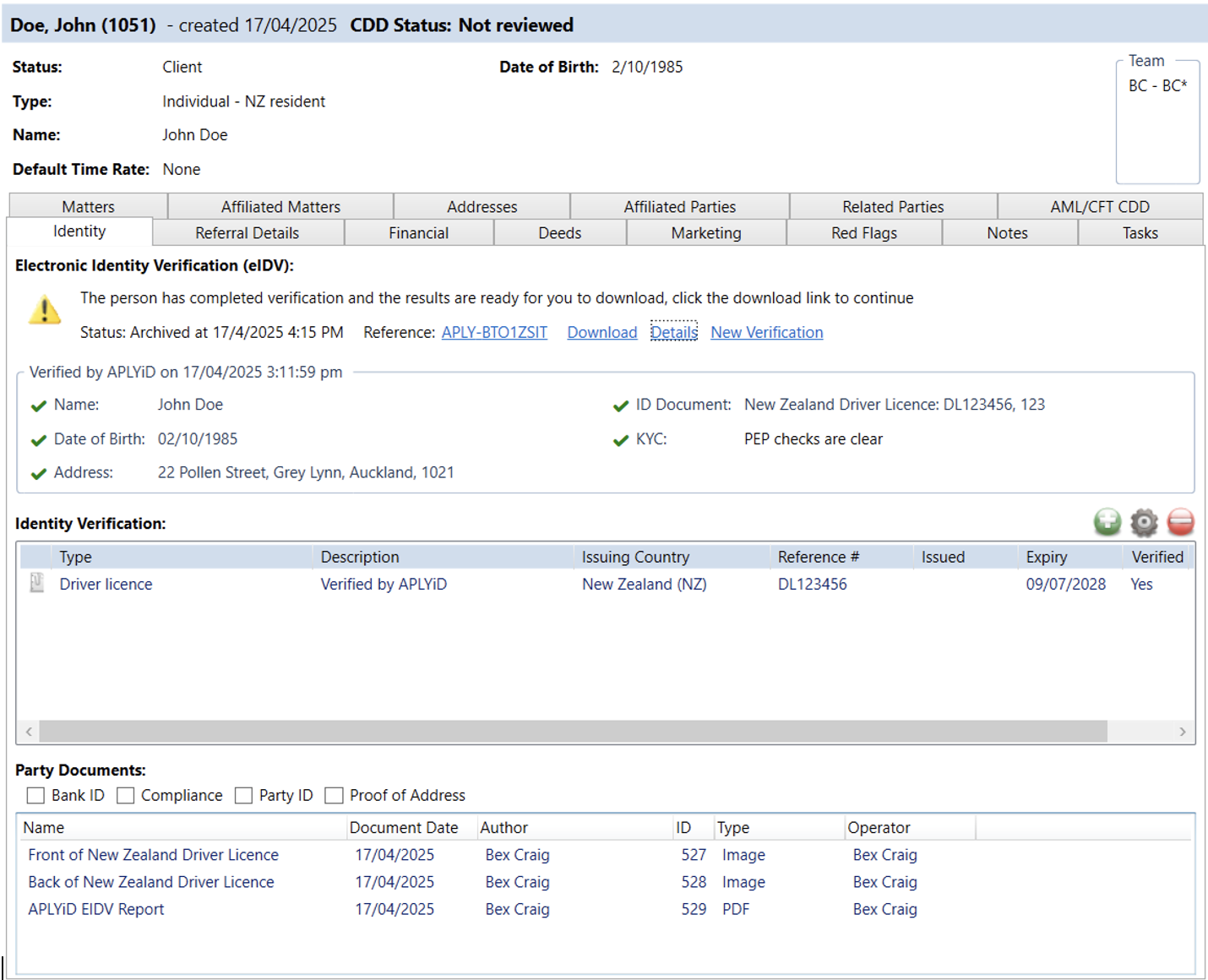Go to the Affiliated Parties tab
1208x980 pixels.
tap(679, 206)
